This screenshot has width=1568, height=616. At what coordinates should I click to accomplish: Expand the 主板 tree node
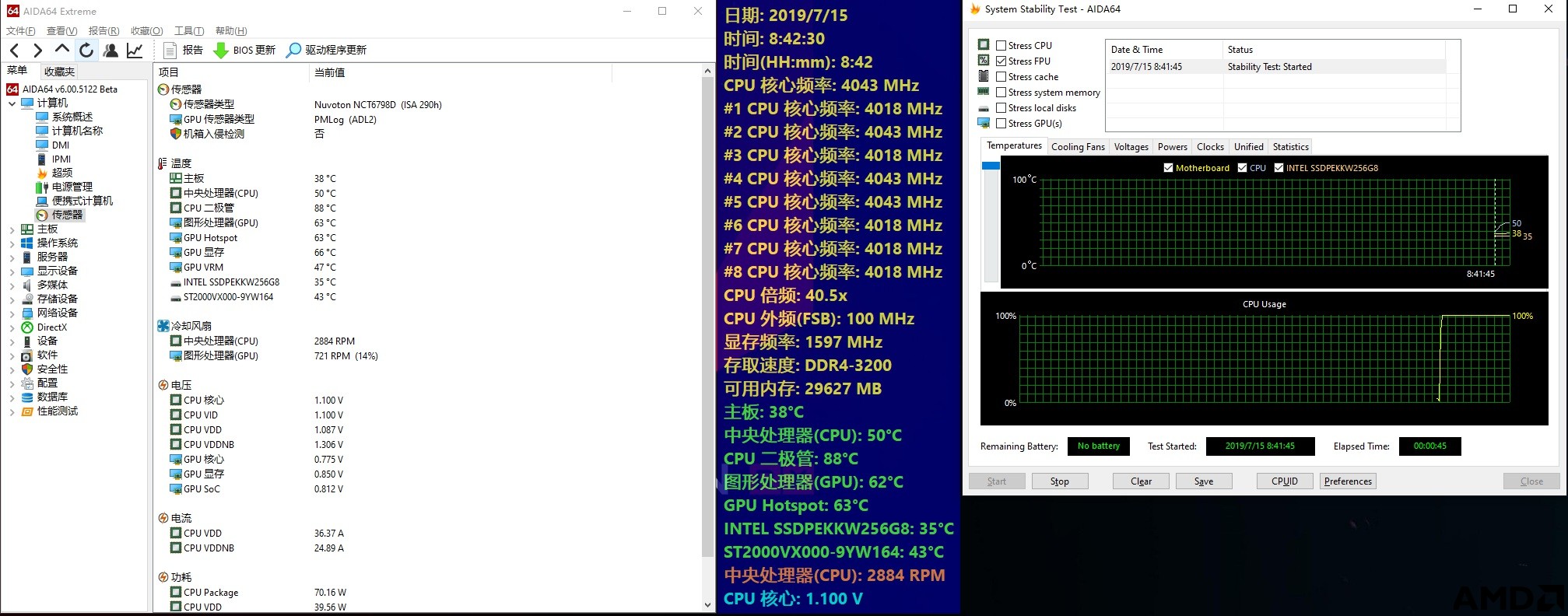tap(12, 229)
